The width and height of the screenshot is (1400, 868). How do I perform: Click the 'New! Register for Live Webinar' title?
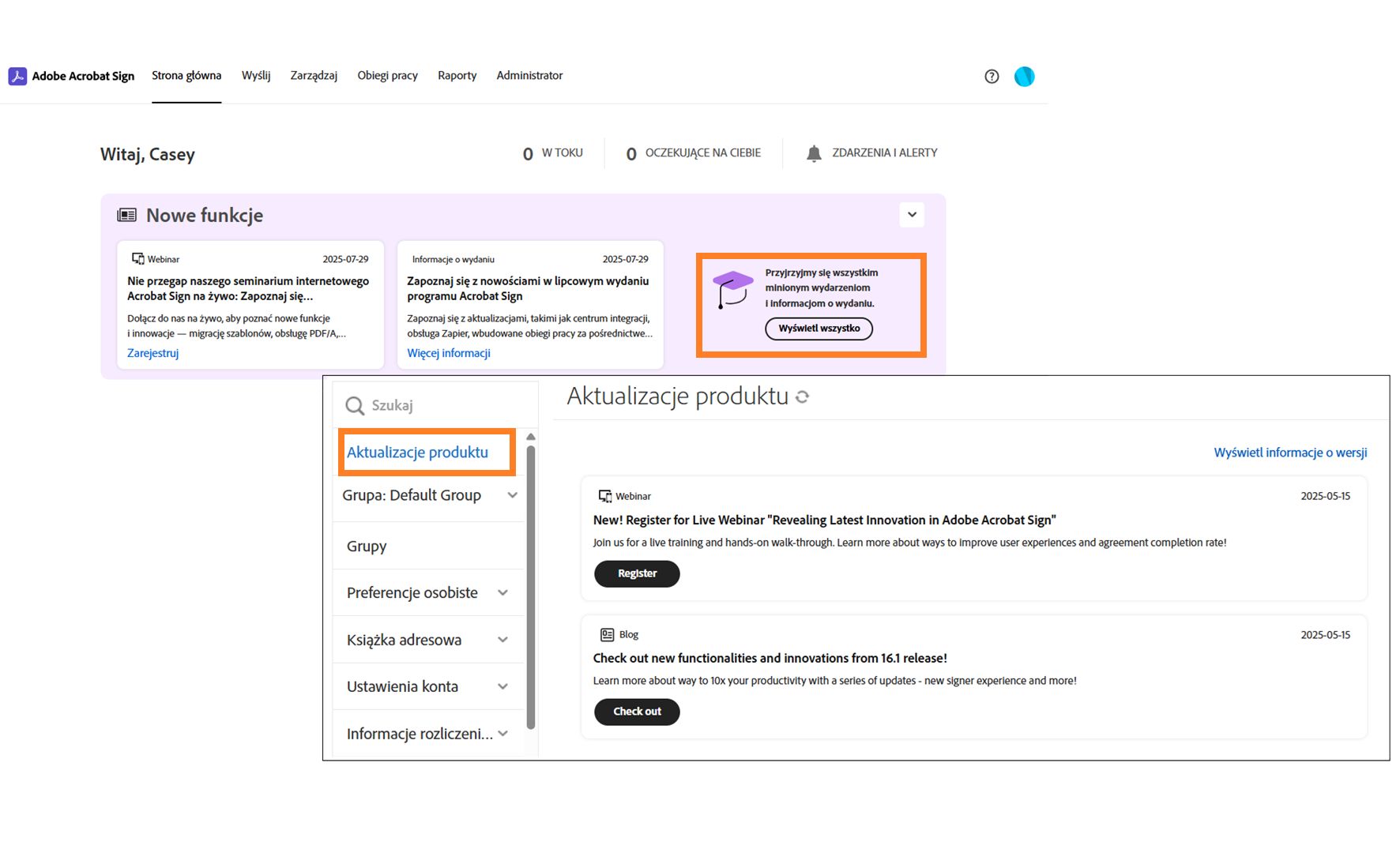tap(825, 520)
